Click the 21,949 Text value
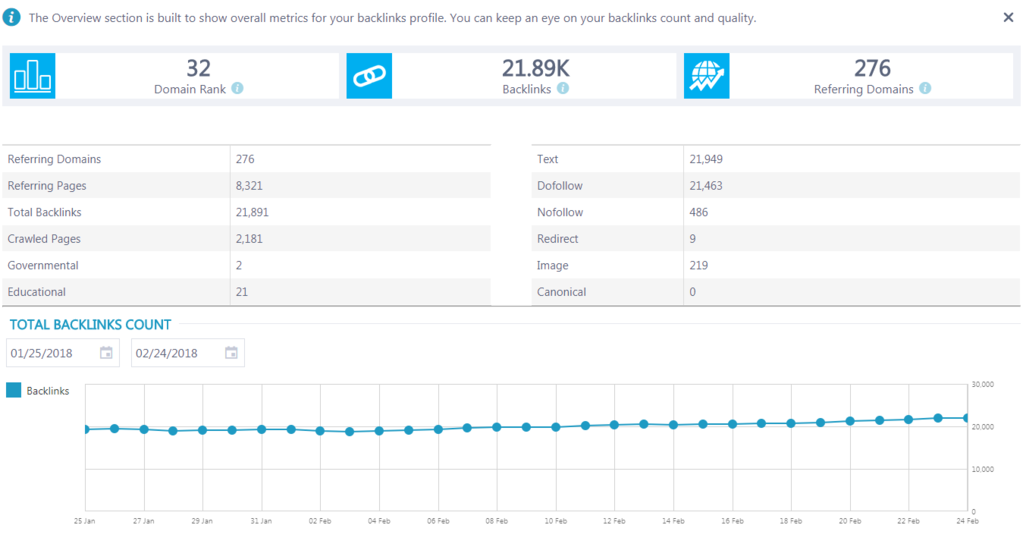Image resolution: width=1023 pixels, height=547 pixels. point(706,159)
